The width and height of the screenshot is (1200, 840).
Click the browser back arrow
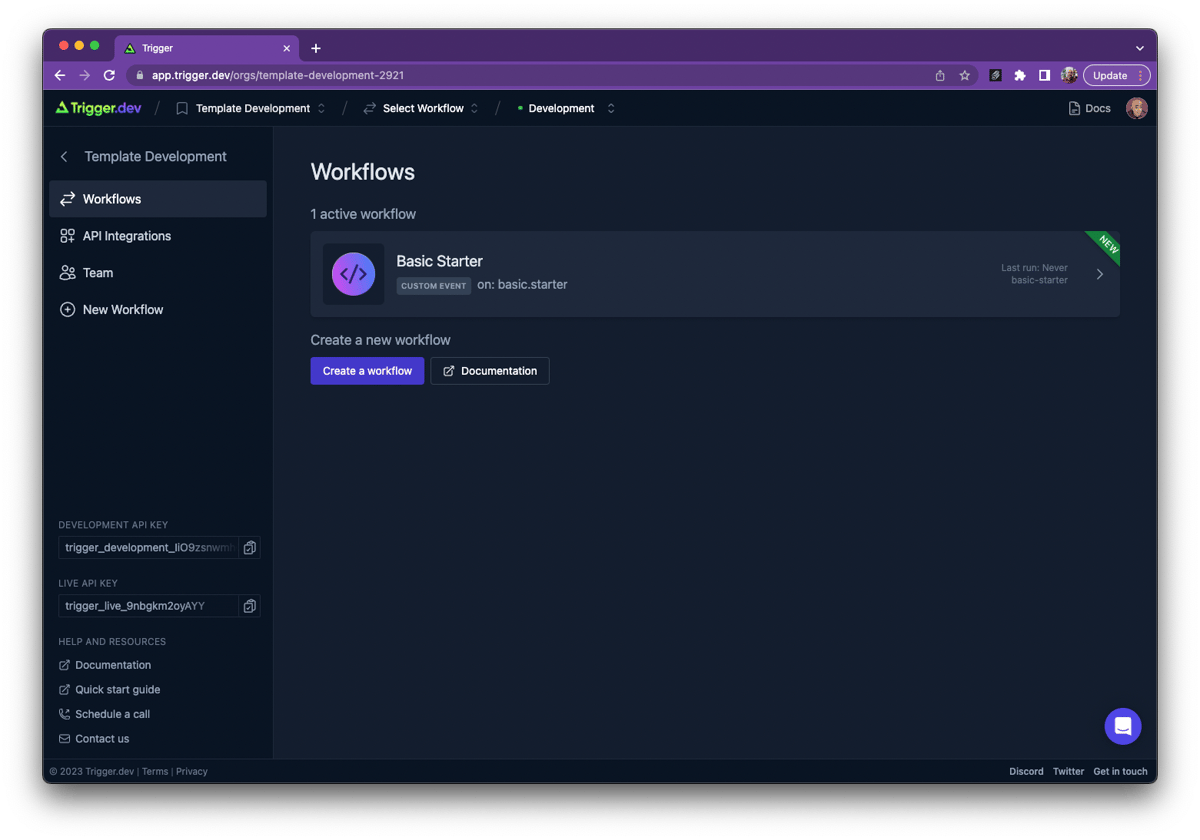[x=60, y=75]
